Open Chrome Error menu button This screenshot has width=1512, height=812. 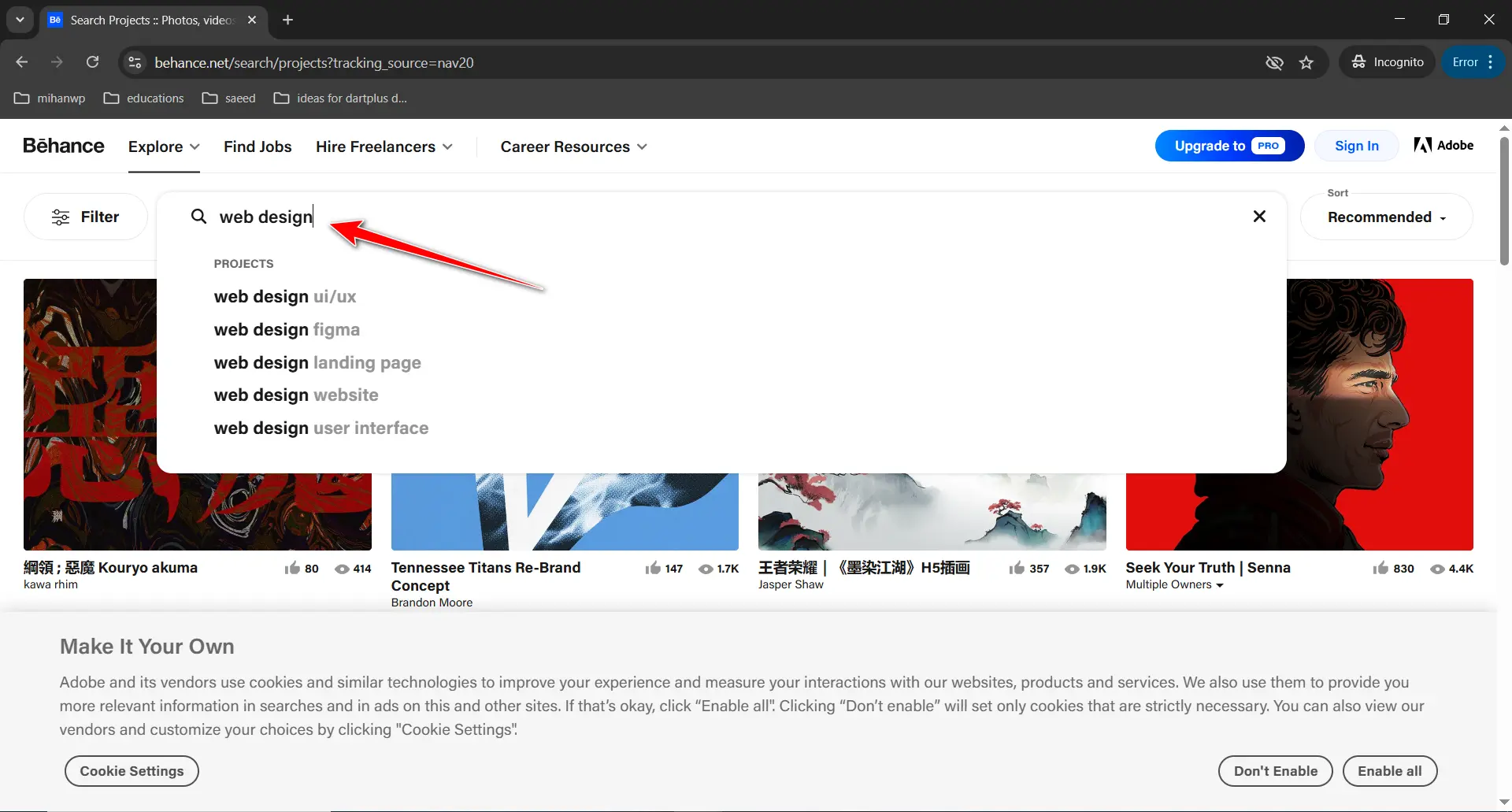[x=1473, y=62]
